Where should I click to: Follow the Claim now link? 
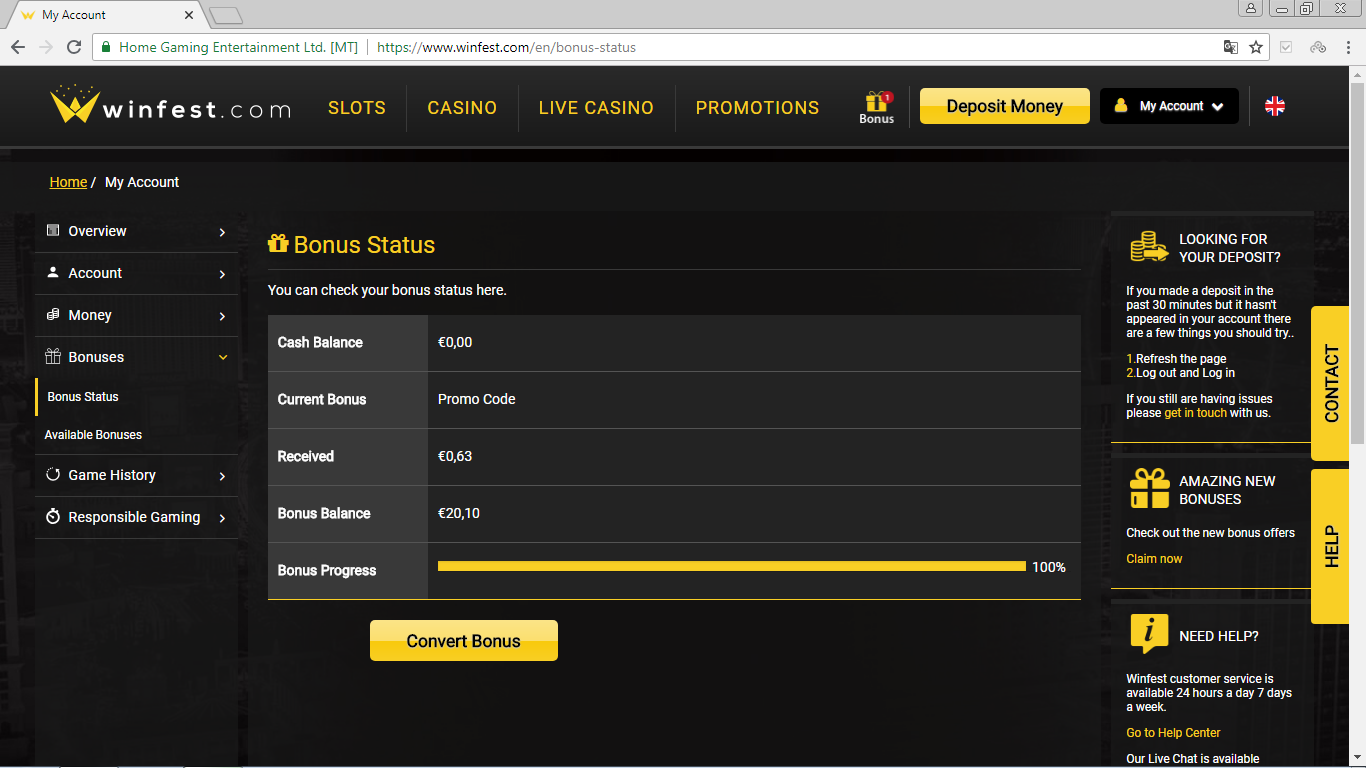coord(1154,559)
